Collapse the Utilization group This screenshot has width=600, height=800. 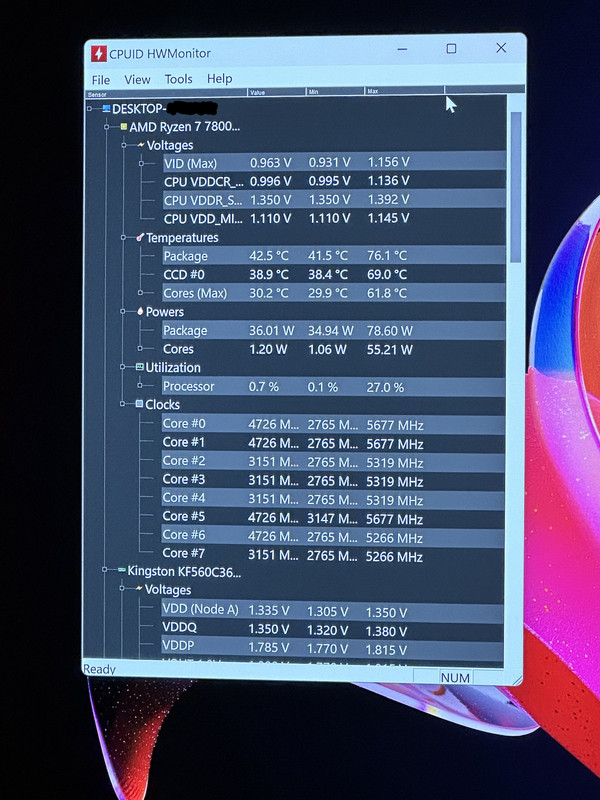pyautogui.click(x=123, y=367)
